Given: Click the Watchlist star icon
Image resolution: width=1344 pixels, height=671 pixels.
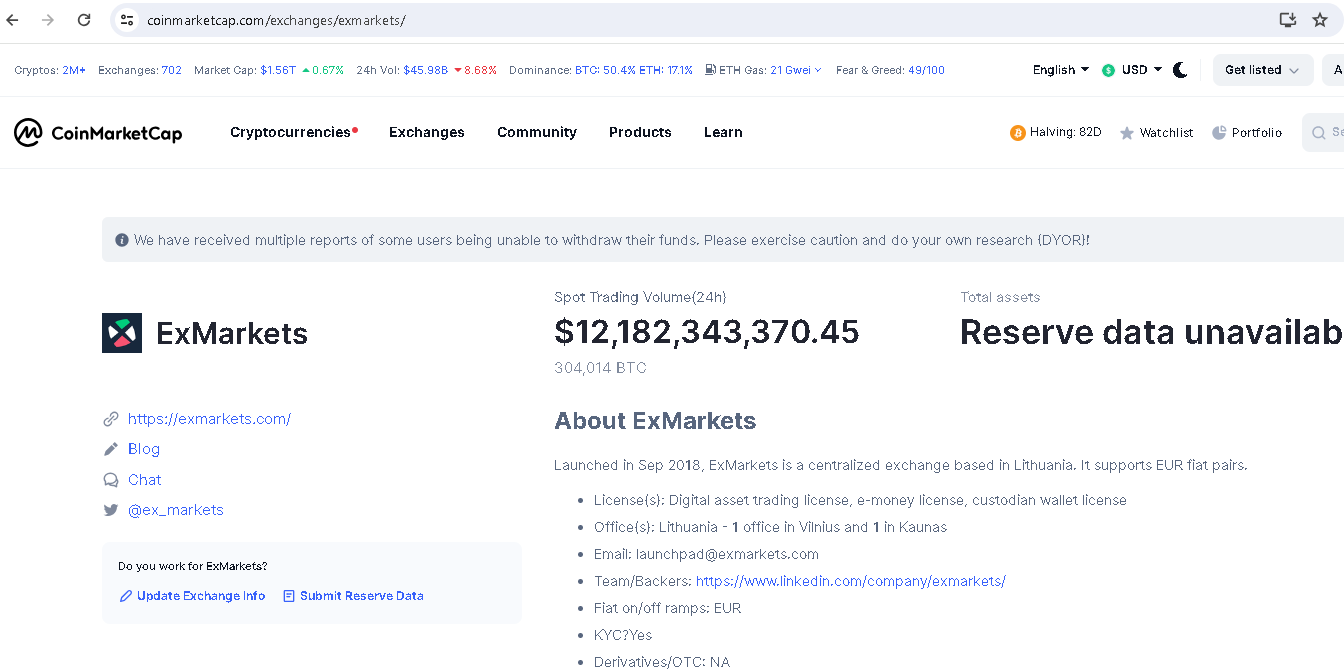Looking at the screenshot, I should [1127, 133].
